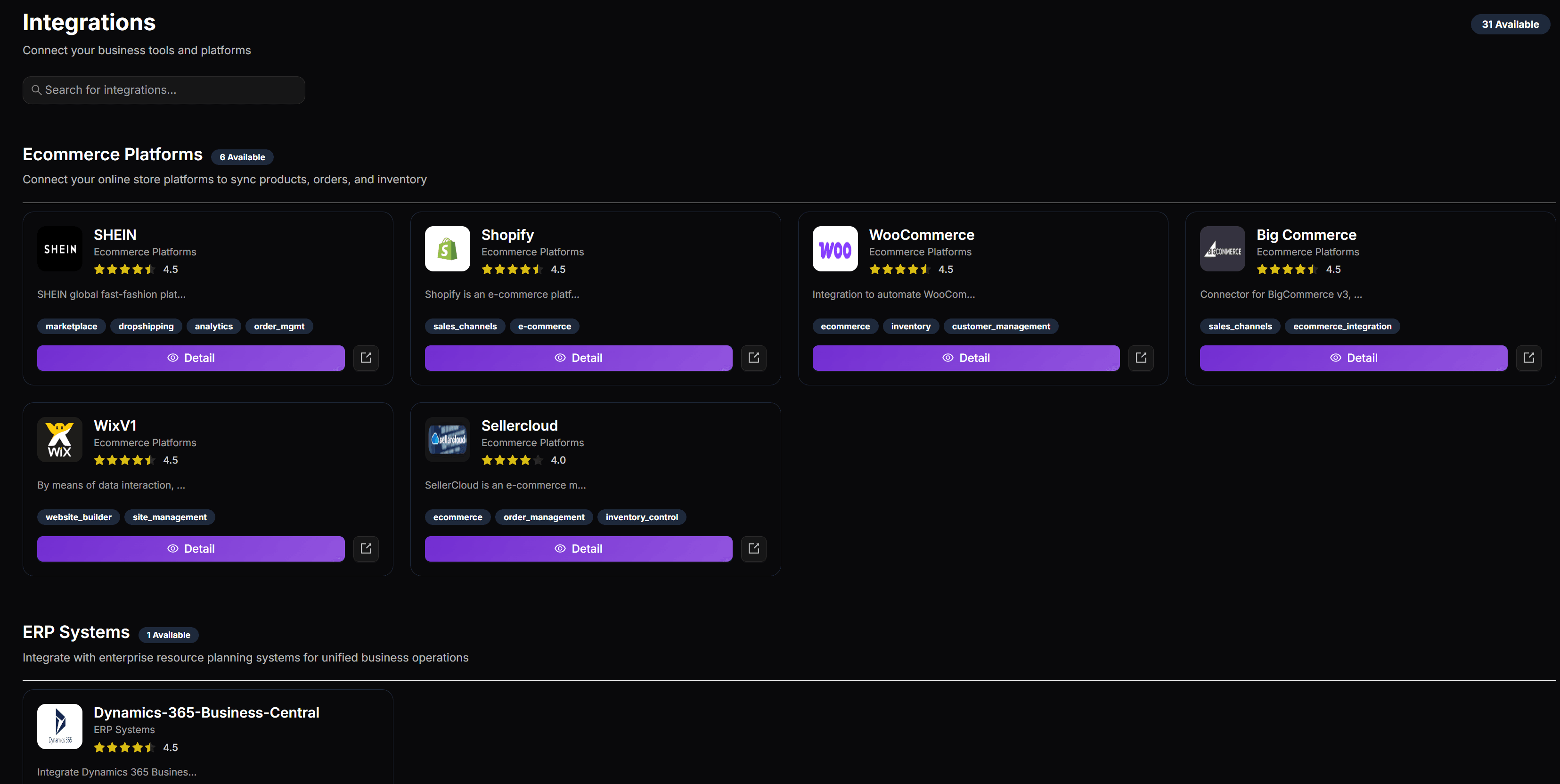Select the dropshipping tag on the SHEIN card

145,326
